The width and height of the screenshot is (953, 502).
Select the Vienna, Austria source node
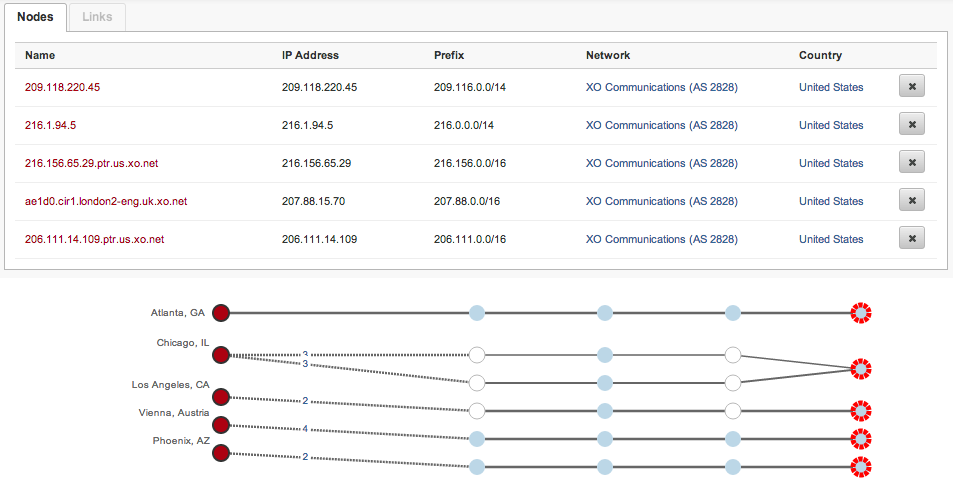pyautogui.click(x=222, y=424)
